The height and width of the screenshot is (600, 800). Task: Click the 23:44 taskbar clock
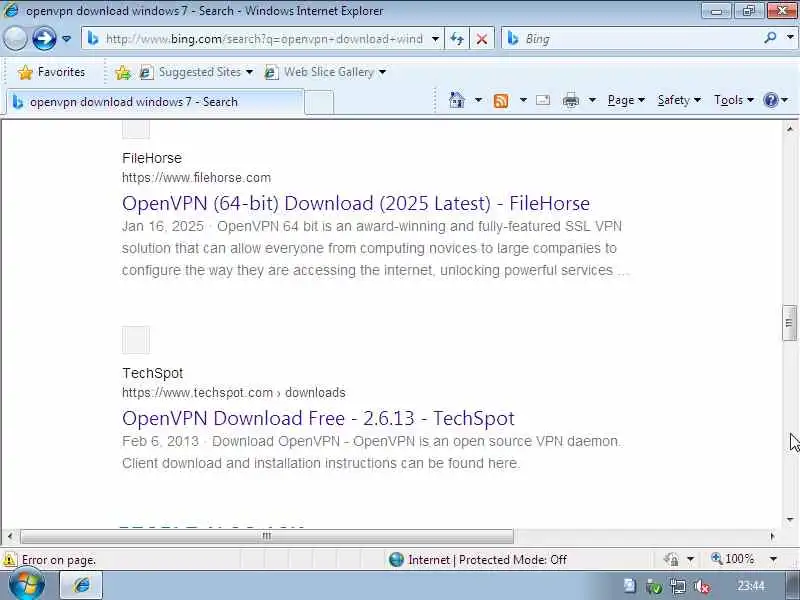tap(751, 586)
